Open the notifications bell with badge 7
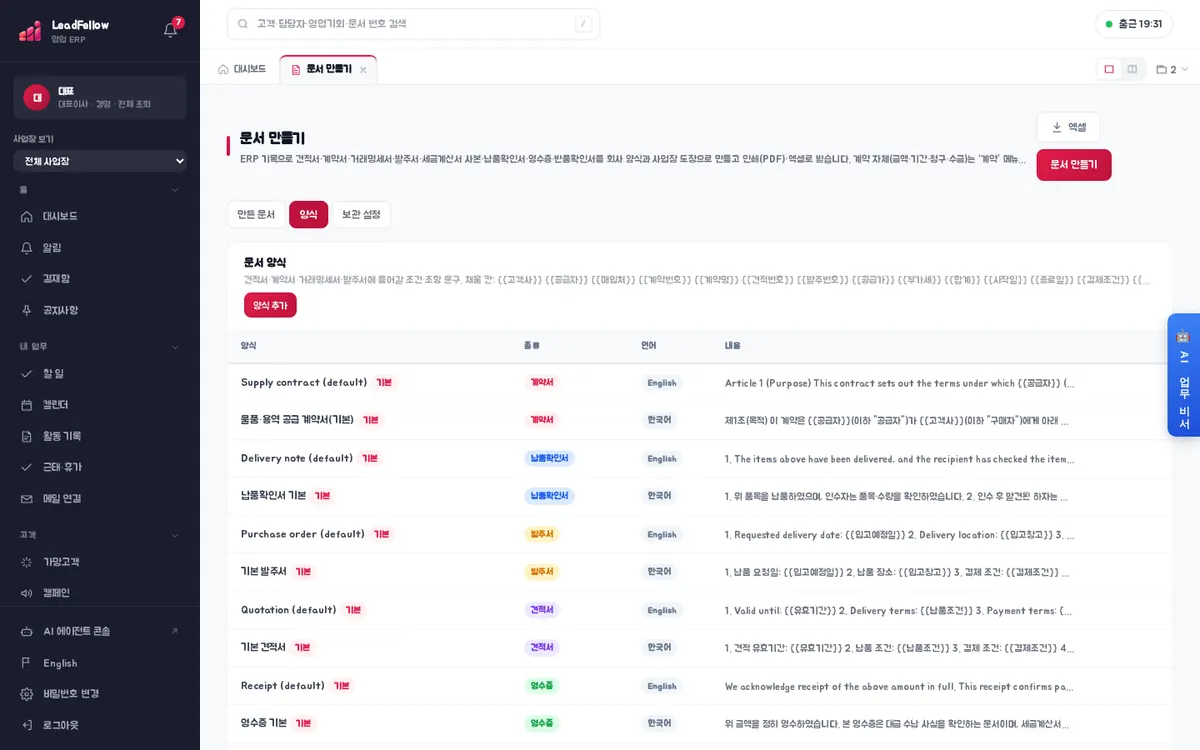 pos(171,29)
